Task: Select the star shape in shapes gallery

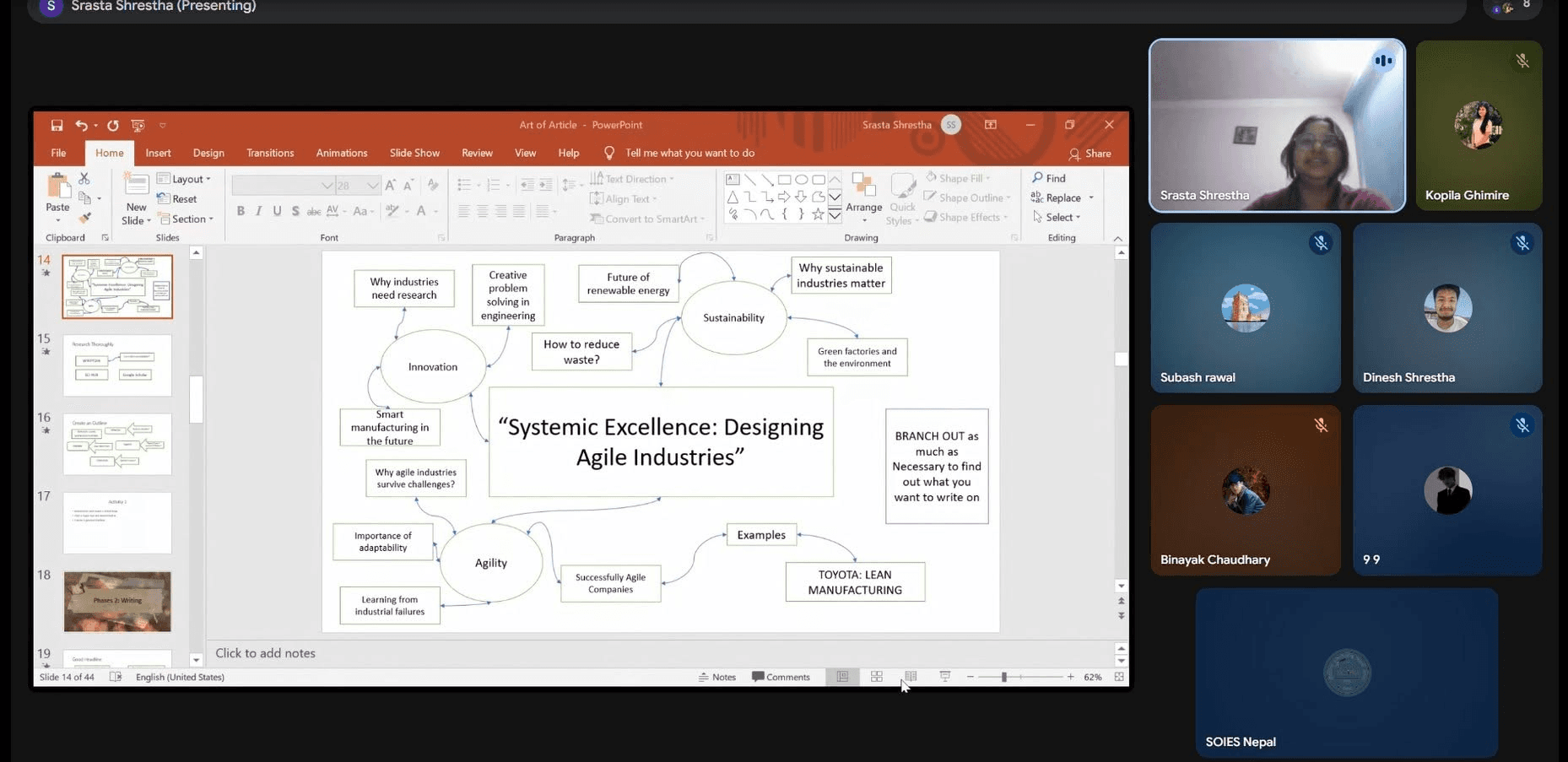Action: tap(818, 214)
